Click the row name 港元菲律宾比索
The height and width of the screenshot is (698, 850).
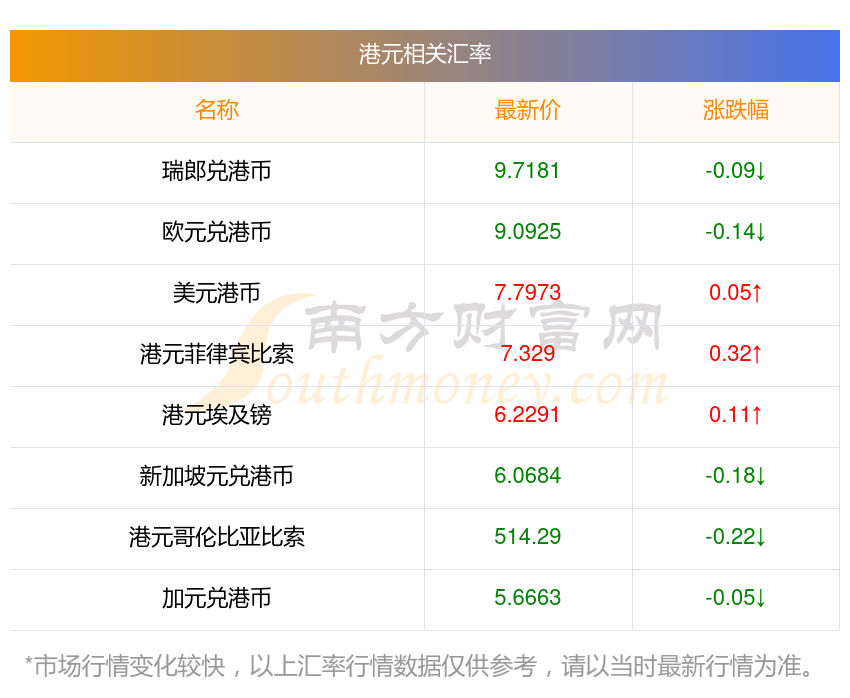click(217, 354)
